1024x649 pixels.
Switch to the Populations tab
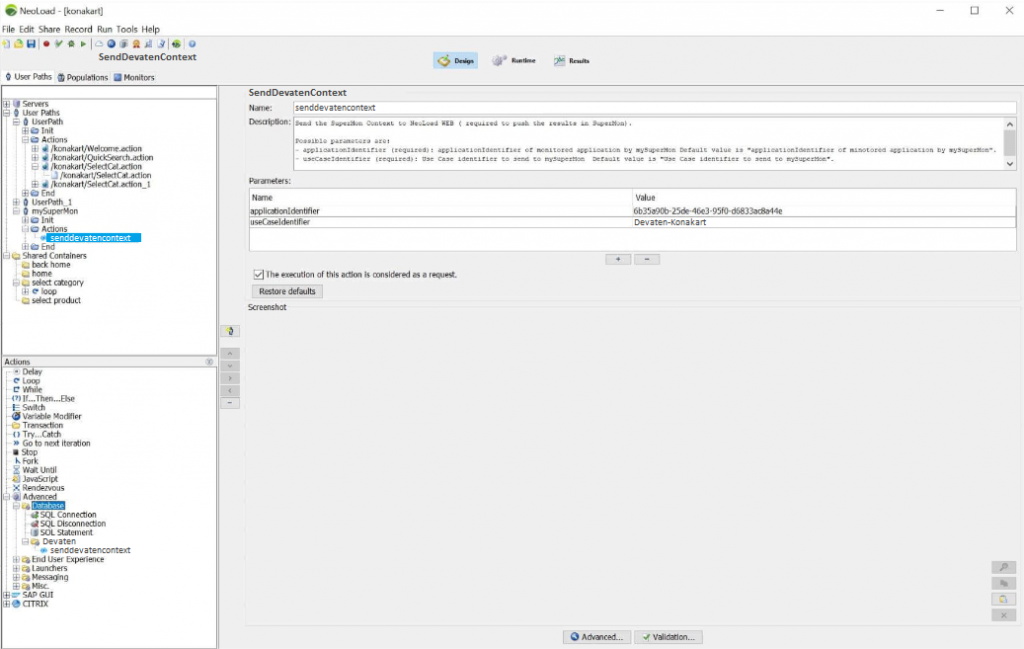click(x=83, y=78)
